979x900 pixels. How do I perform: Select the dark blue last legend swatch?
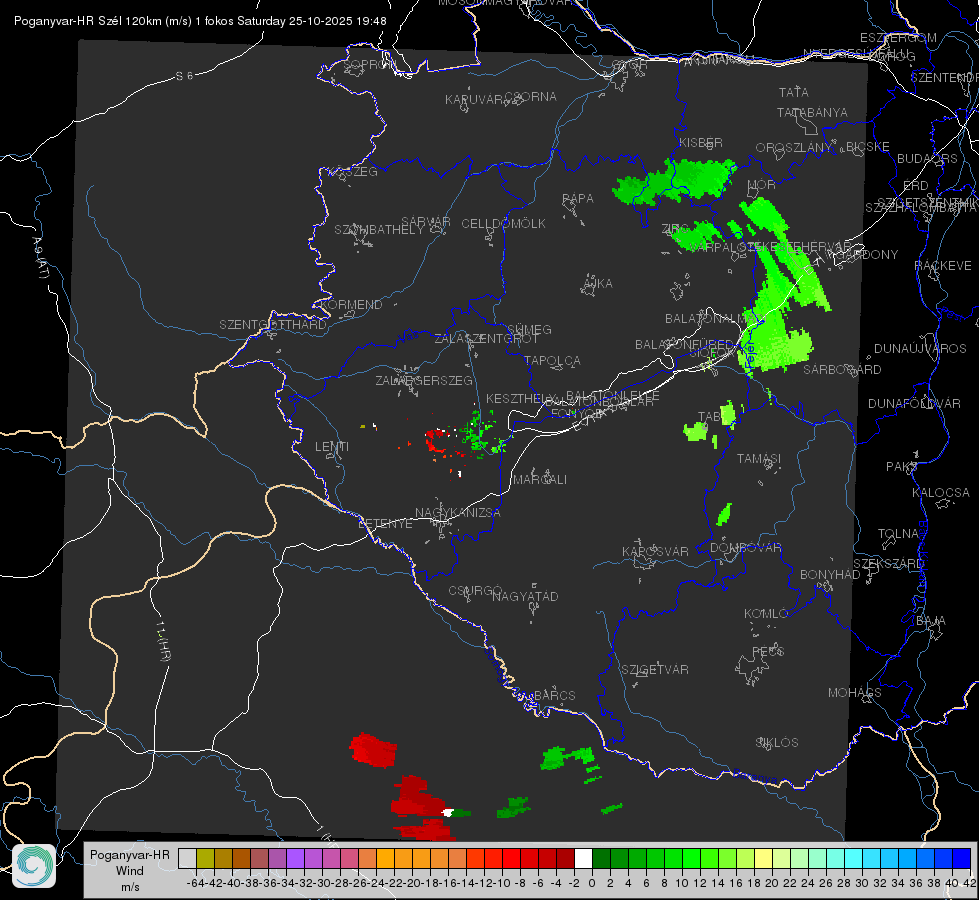coord(962,858)
